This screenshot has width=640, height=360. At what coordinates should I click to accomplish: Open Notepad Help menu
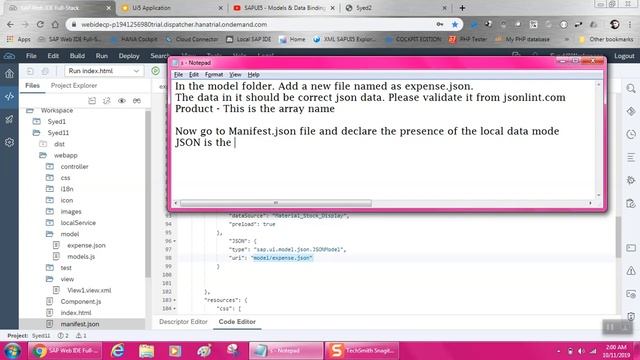253,75
